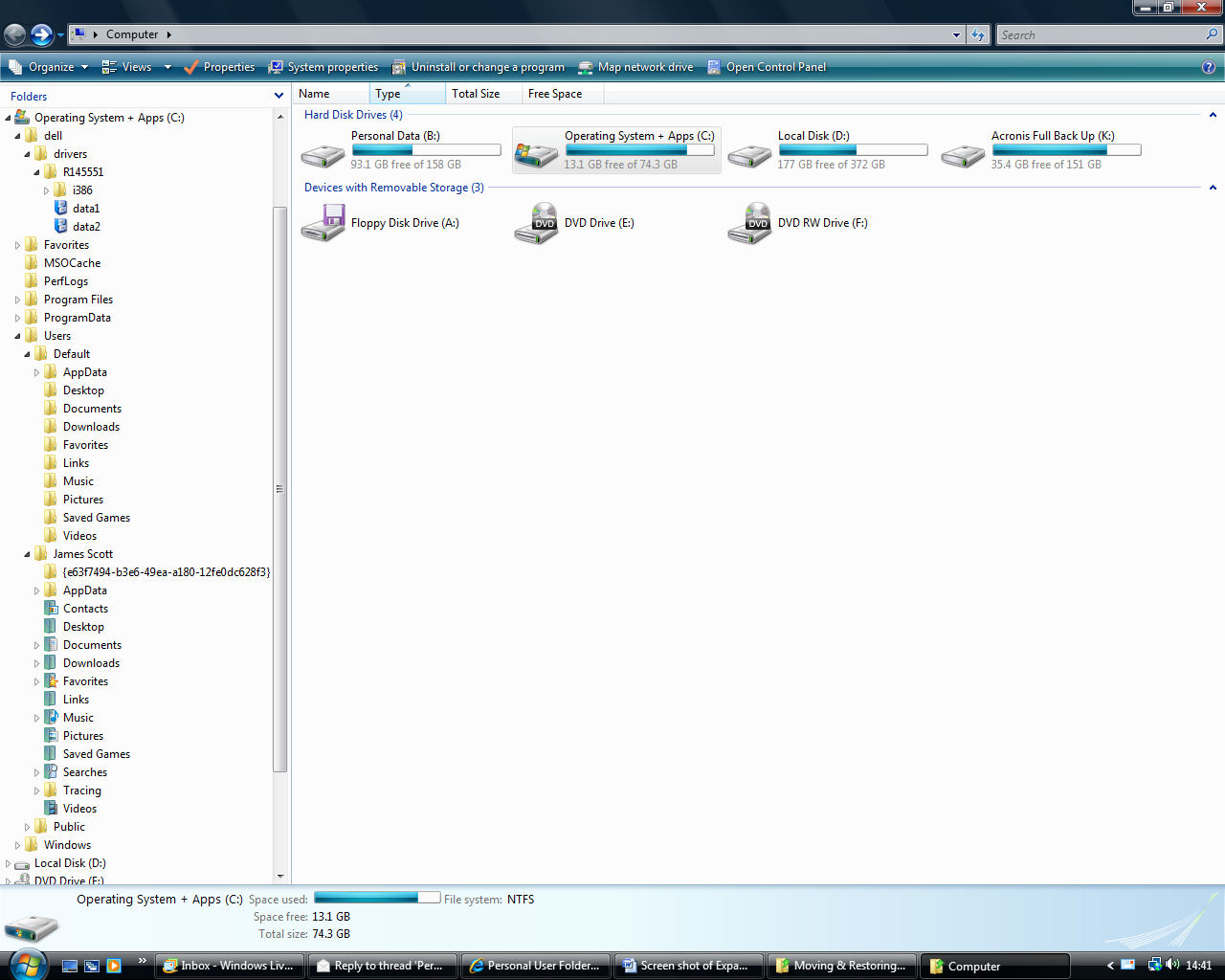Select the Acronis Full Back Up (K:) drive icon
This screenshot has height=980, width=1225.
pyautogui.click(x=963, y=155)
